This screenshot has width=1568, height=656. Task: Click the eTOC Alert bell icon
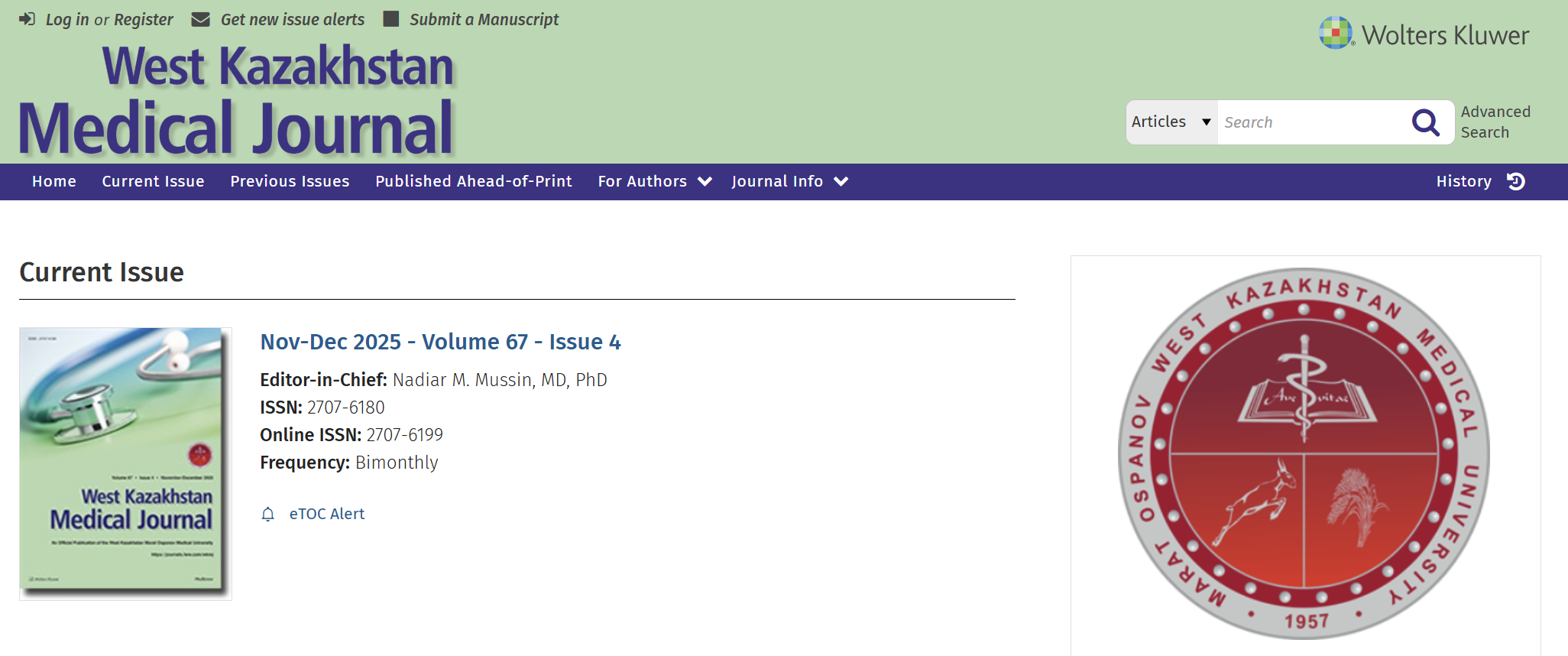pos(267,515)
